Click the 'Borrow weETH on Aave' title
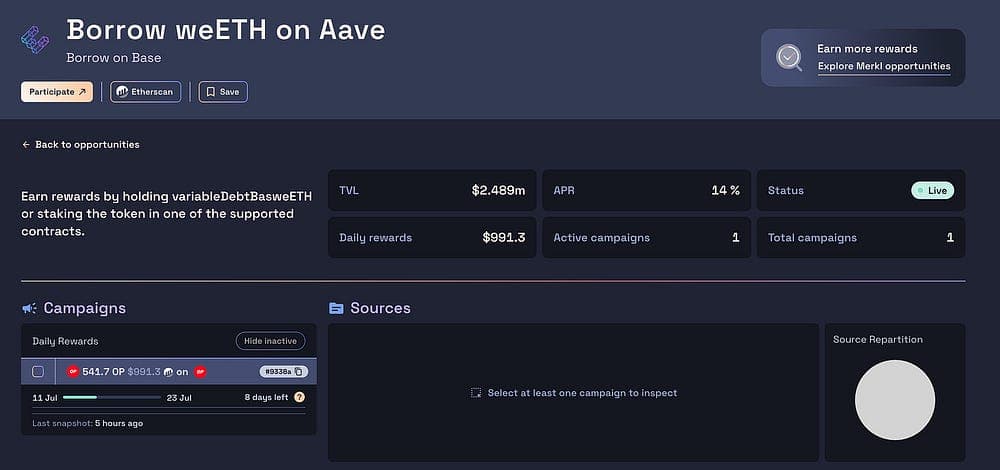The image size is (1000, 470). (226, 30)
